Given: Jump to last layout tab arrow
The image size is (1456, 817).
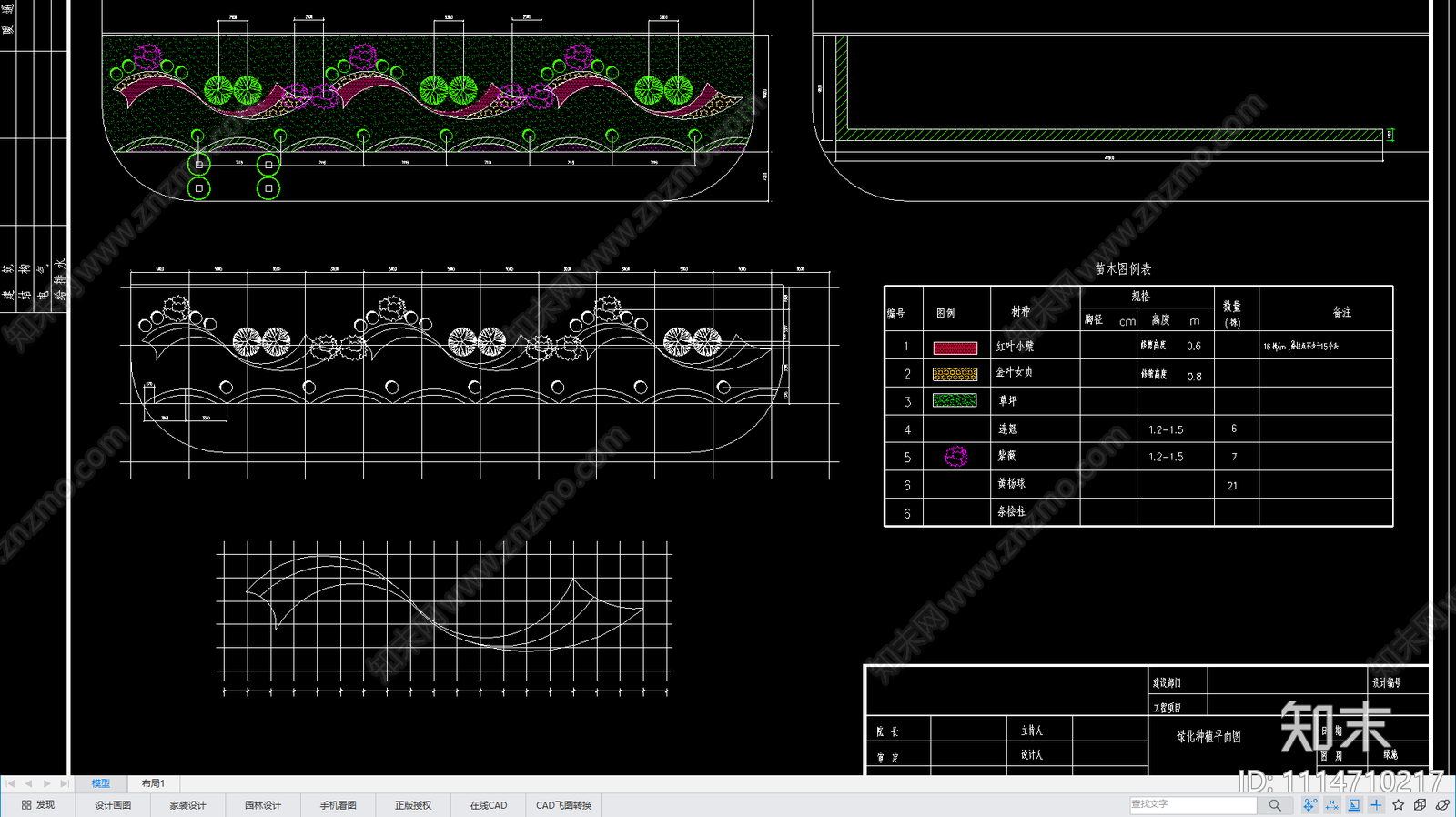Looking at the screenshot, I should click(64, 783).
